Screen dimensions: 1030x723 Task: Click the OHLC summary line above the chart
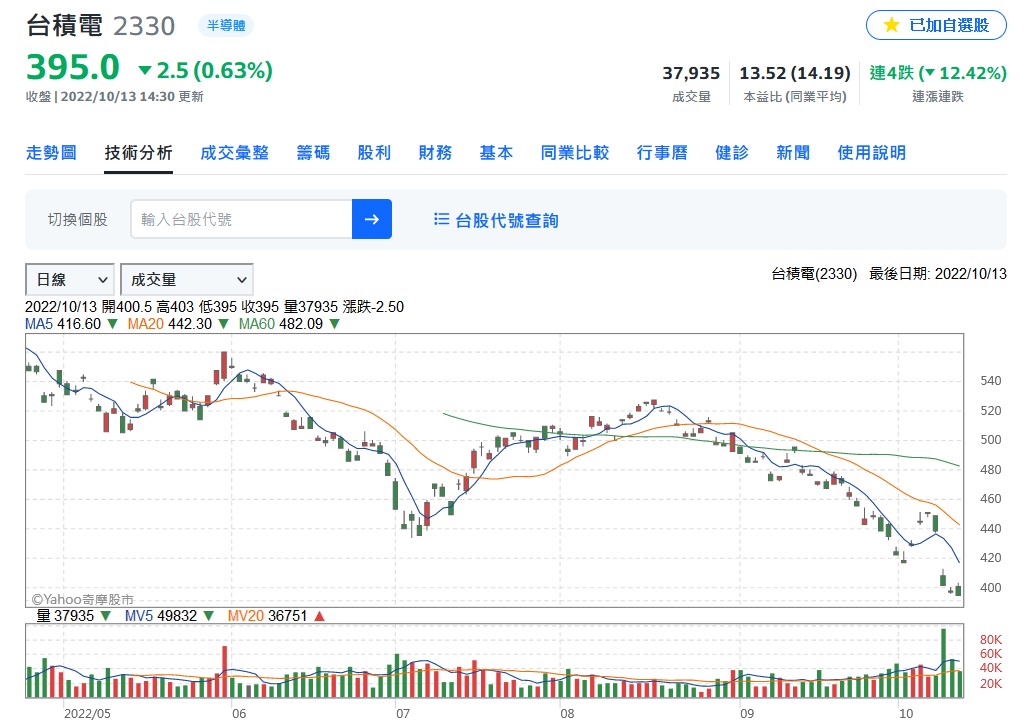214,307
